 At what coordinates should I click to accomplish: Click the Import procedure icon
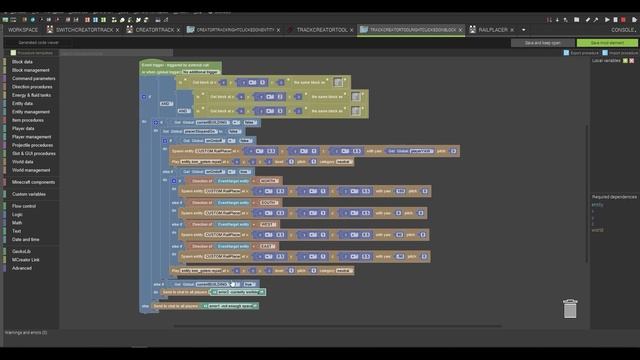pos(605,53)
